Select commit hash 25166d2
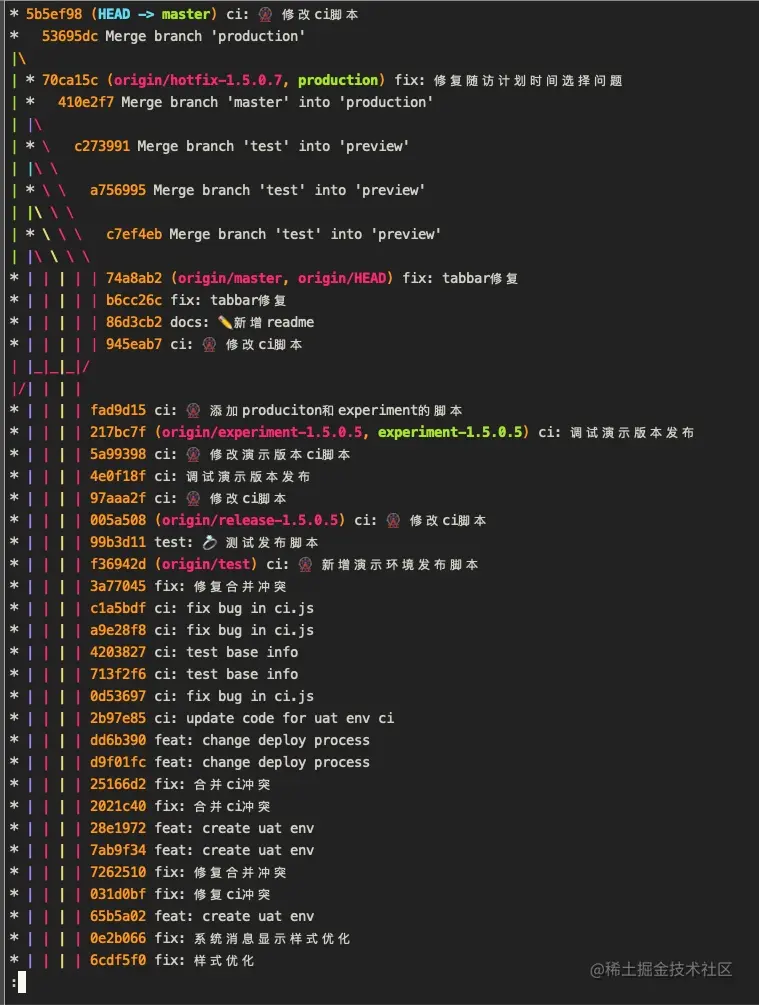This screenshot has width=759, height=1005. [x=118, y=785]
